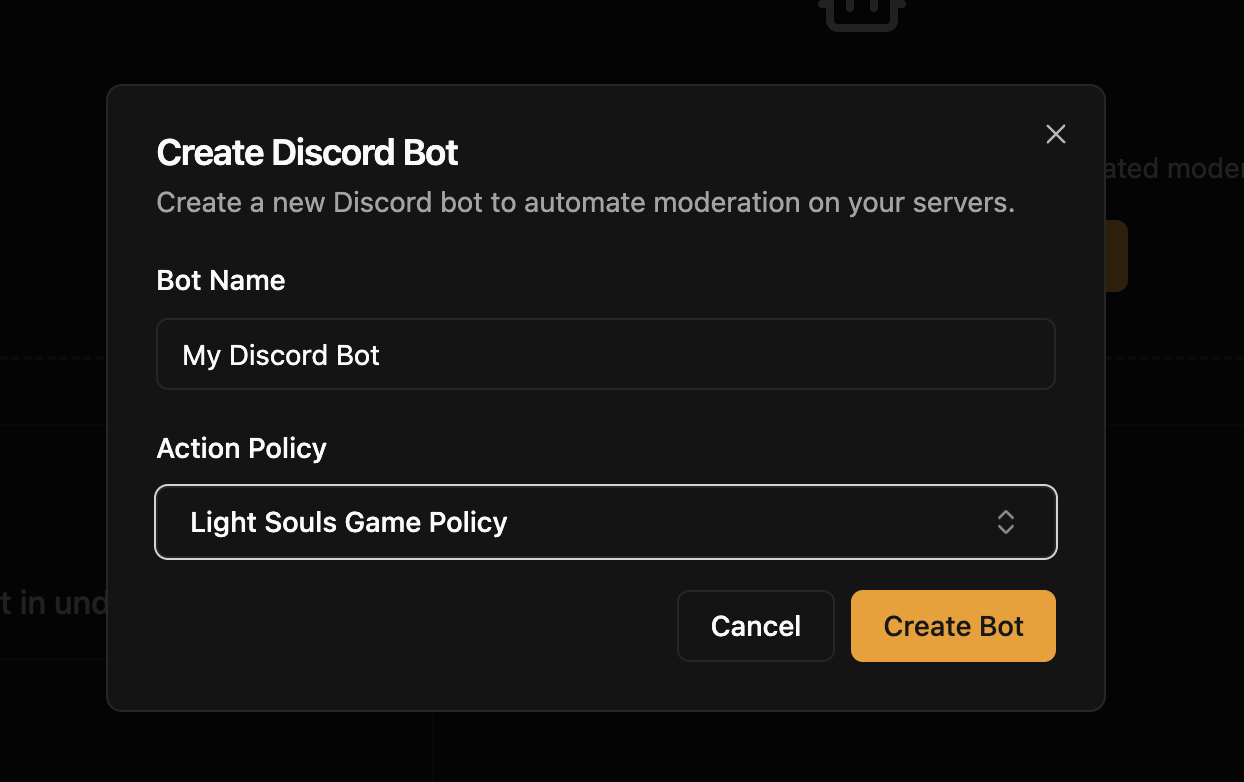The height and width of the screenshot is (782, 1244).
Task: Focus the bot name input showing My Discord Bot
Action: [605, 353]
